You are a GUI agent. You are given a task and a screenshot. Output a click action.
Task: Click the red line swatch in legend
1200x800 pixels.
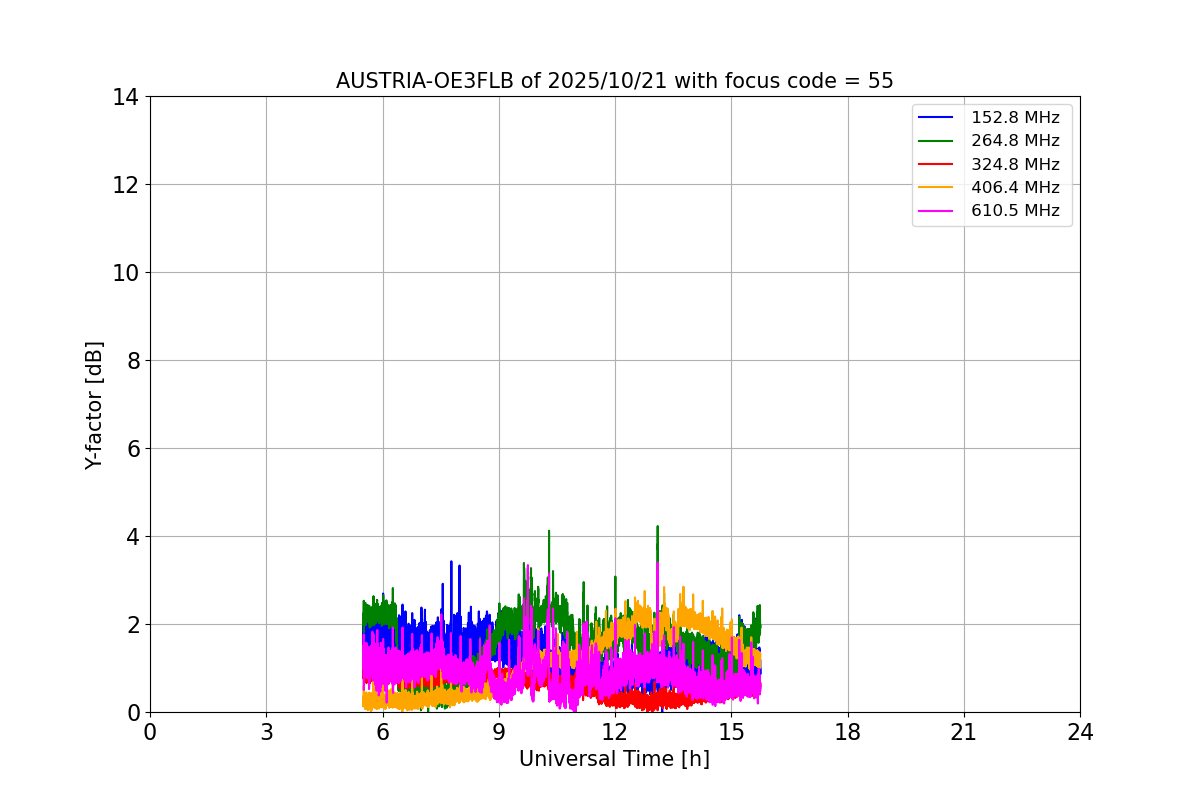click(936, 164)
